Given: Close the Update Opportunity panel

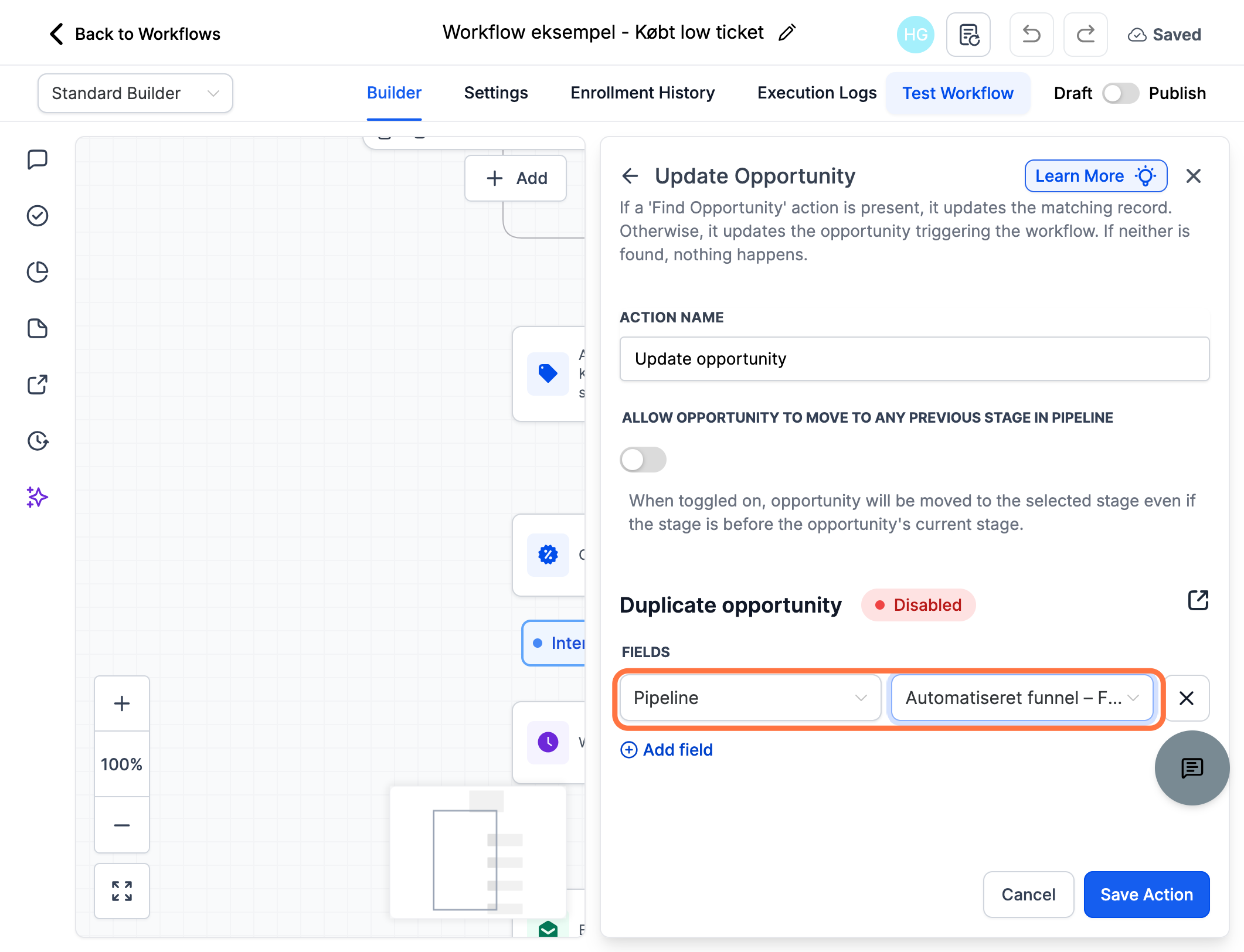Looking at the screenshot, I should coord(1194,176).
